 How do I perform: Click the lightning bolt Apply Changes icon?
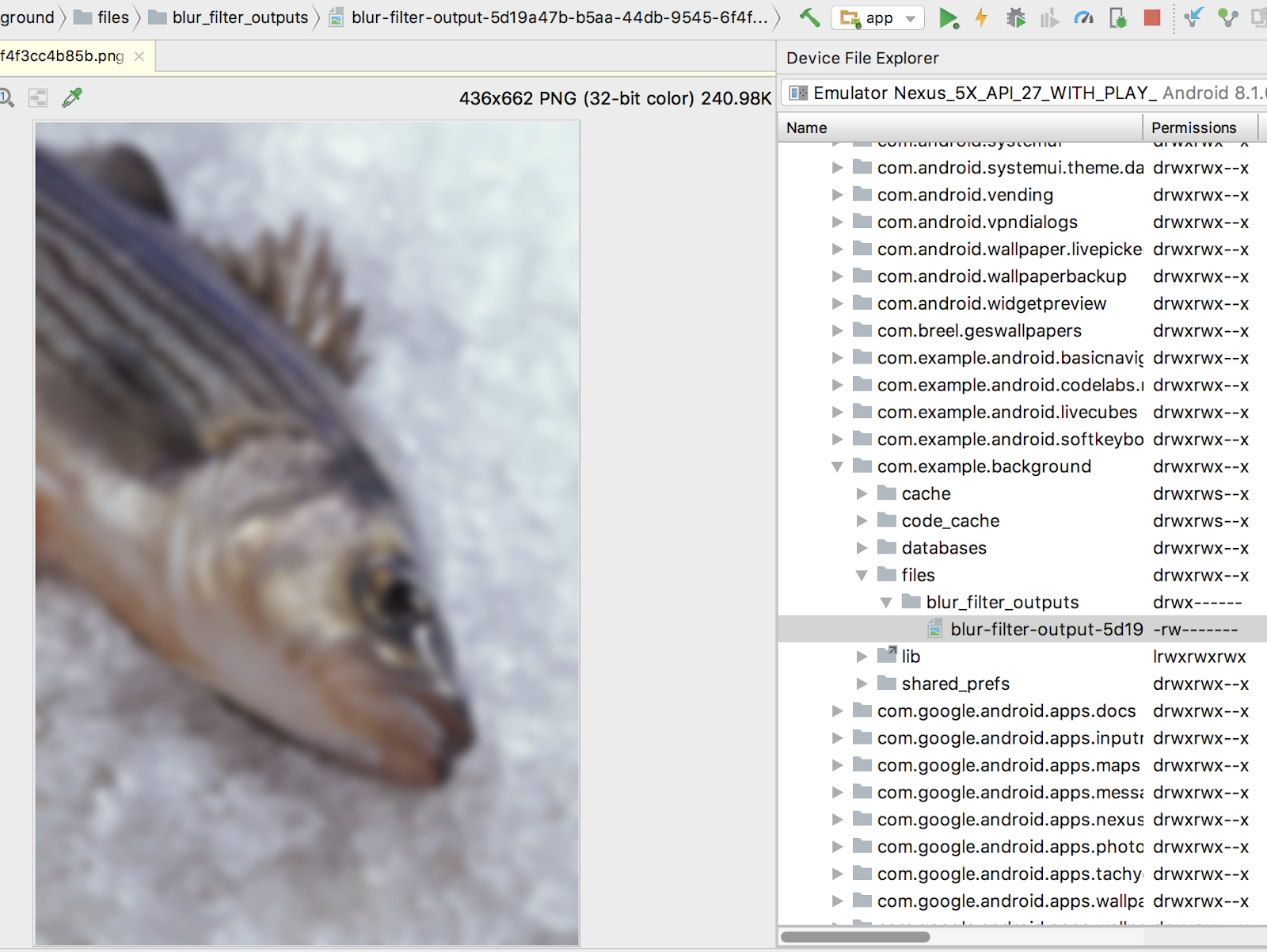pyautogui.click(x=981, y=17)
